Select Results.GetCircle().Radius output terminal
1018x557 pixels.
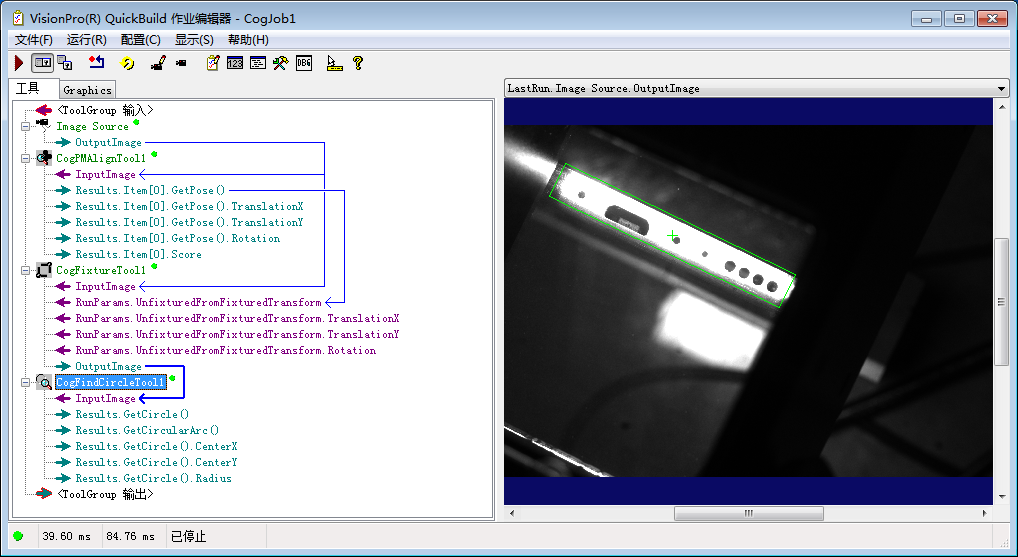153,478
